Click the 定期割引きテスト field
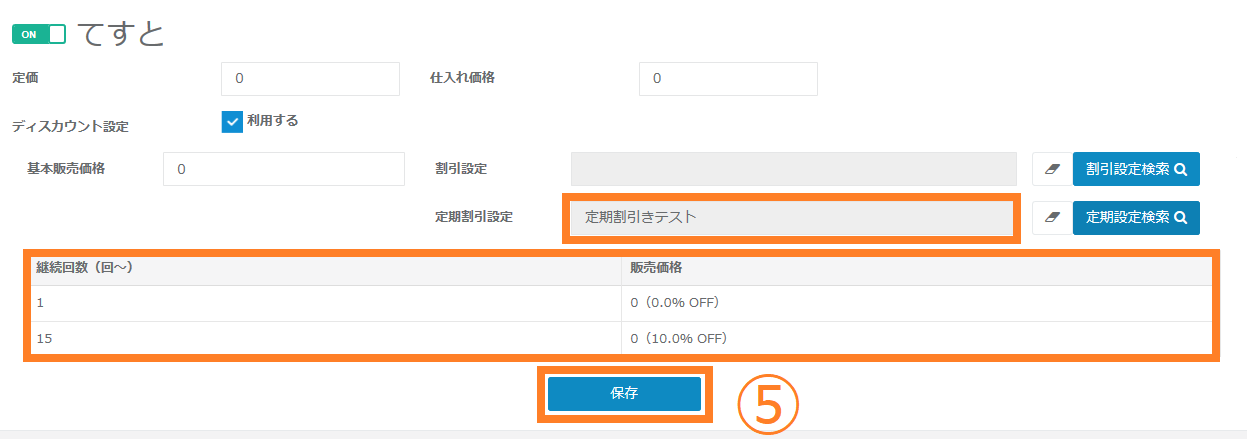The height and width of the screenshot is (439, 1247). tap(791, 217)
